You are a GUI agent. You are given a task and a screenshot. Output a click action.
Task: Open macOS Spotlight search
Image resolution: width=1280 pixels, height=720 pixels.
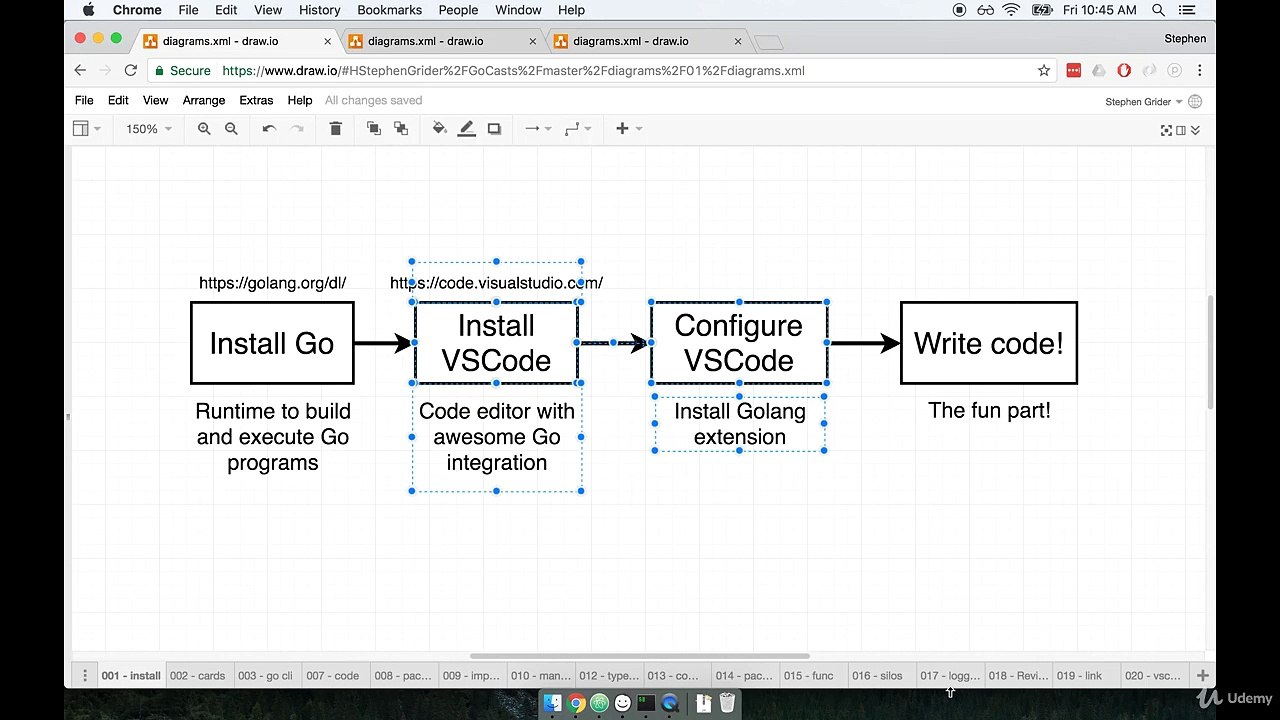[x=1159, y=10]
